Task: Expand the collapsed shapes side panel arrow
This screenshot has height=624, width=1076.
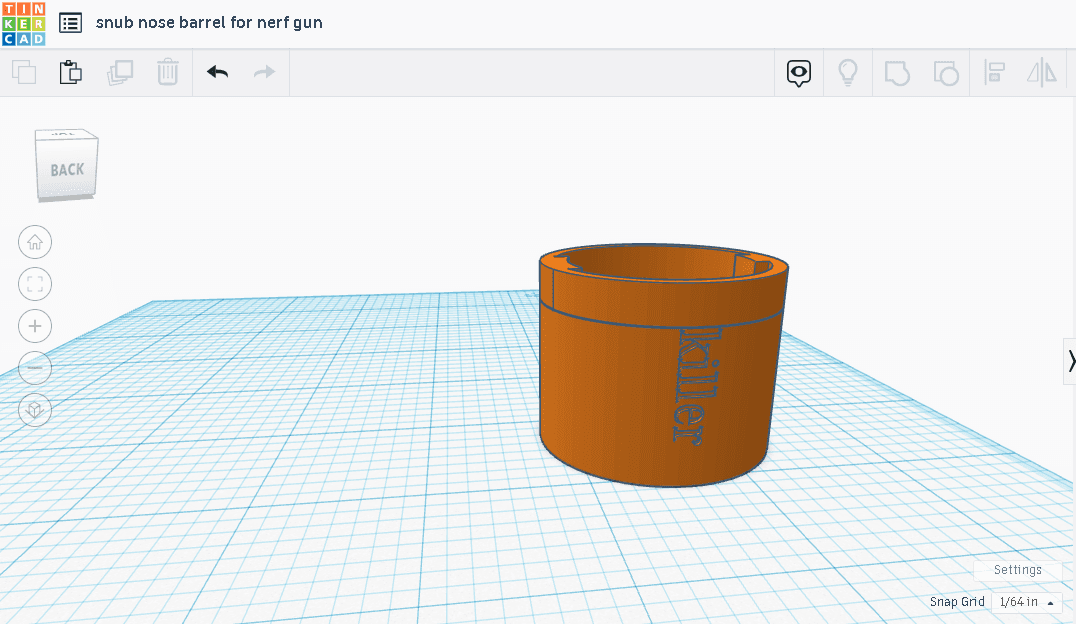Action: (x=1070, y=361)
